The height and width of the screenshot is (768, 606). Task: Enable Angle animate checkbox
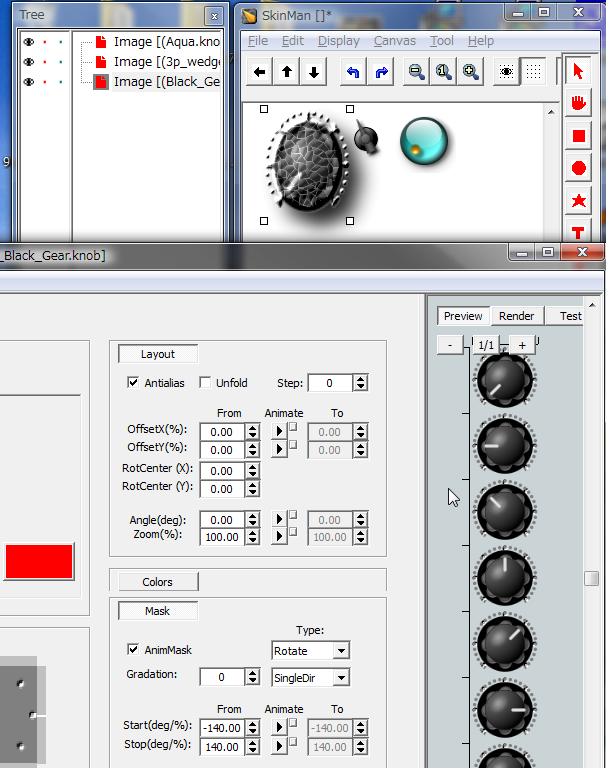pyautogui.click(x=293, y=515)
